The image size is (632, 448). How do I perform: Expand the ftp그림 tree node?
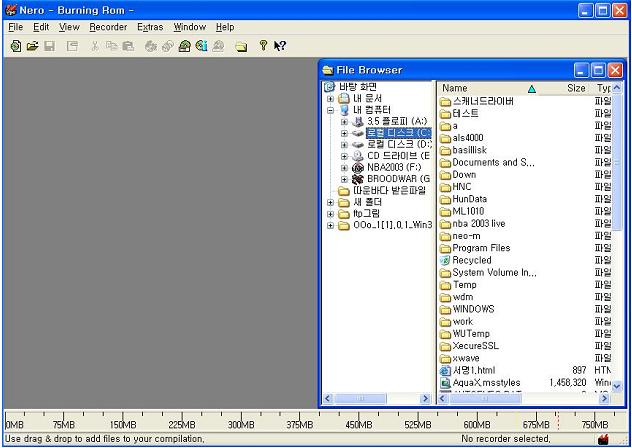point(331,214)
